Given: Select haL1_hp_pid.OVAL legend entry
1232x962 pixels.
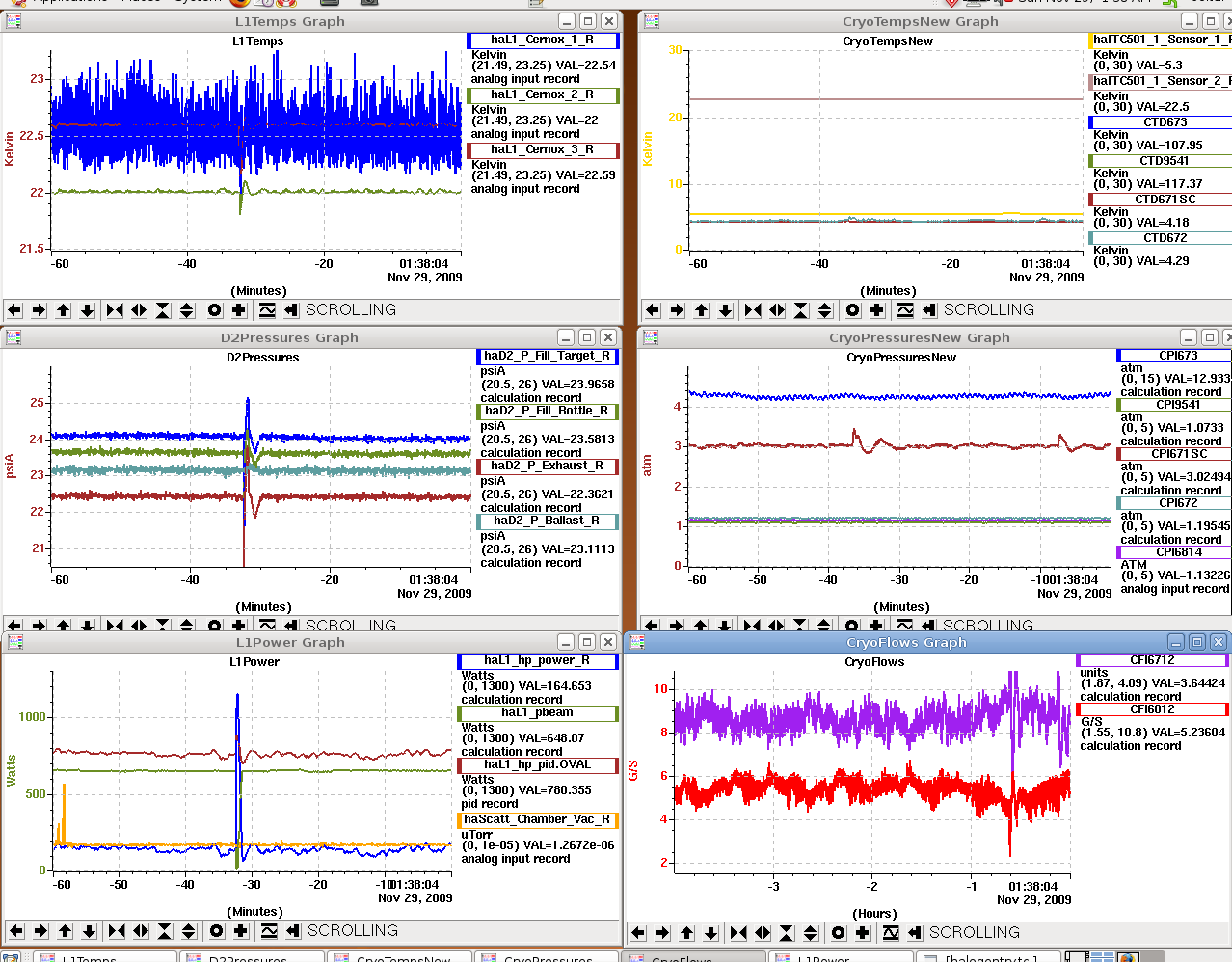Looking at the screenshot, I should point(538,765).
